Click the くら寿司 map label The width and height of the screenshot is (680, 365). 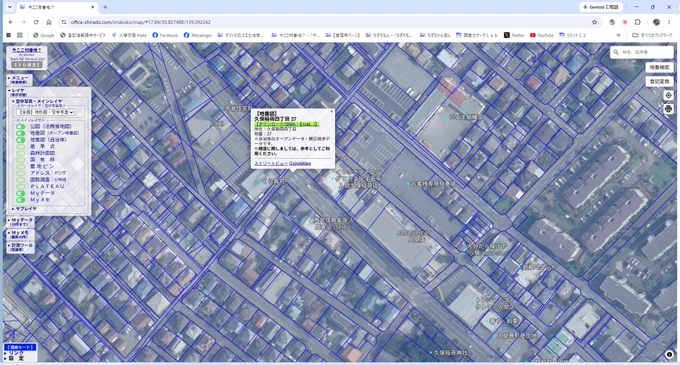click(x=274, y=182)
